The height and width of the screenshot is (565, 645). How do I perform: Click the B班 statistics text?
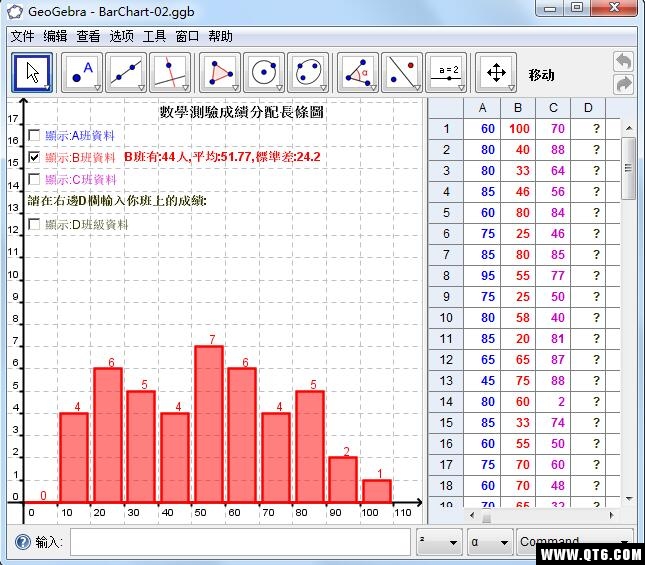click(x=222, y=157)
